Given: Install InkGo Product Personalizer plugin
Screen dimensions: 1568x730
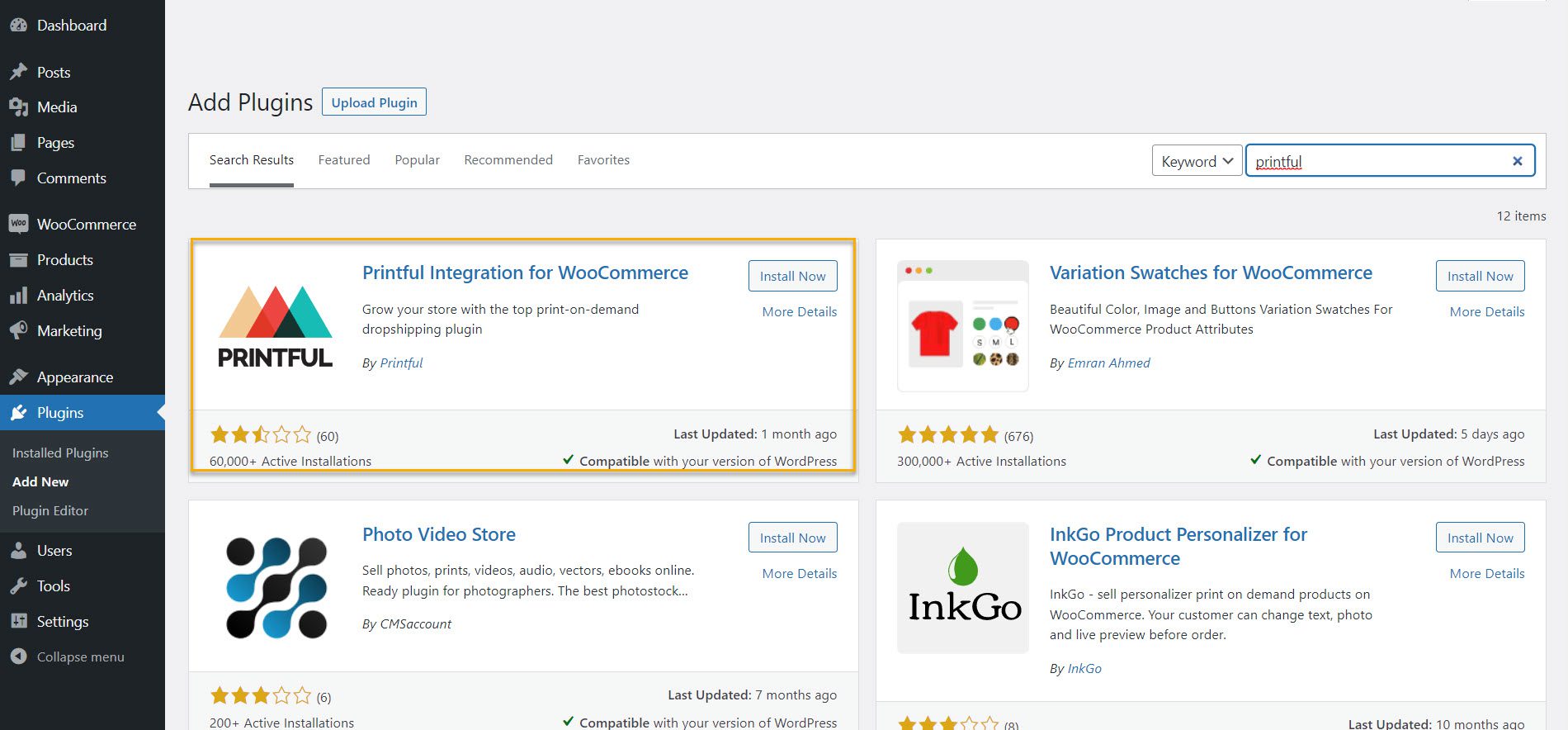Looking at the screenshot, I should pyautogui.click(x=1480, y=538).
